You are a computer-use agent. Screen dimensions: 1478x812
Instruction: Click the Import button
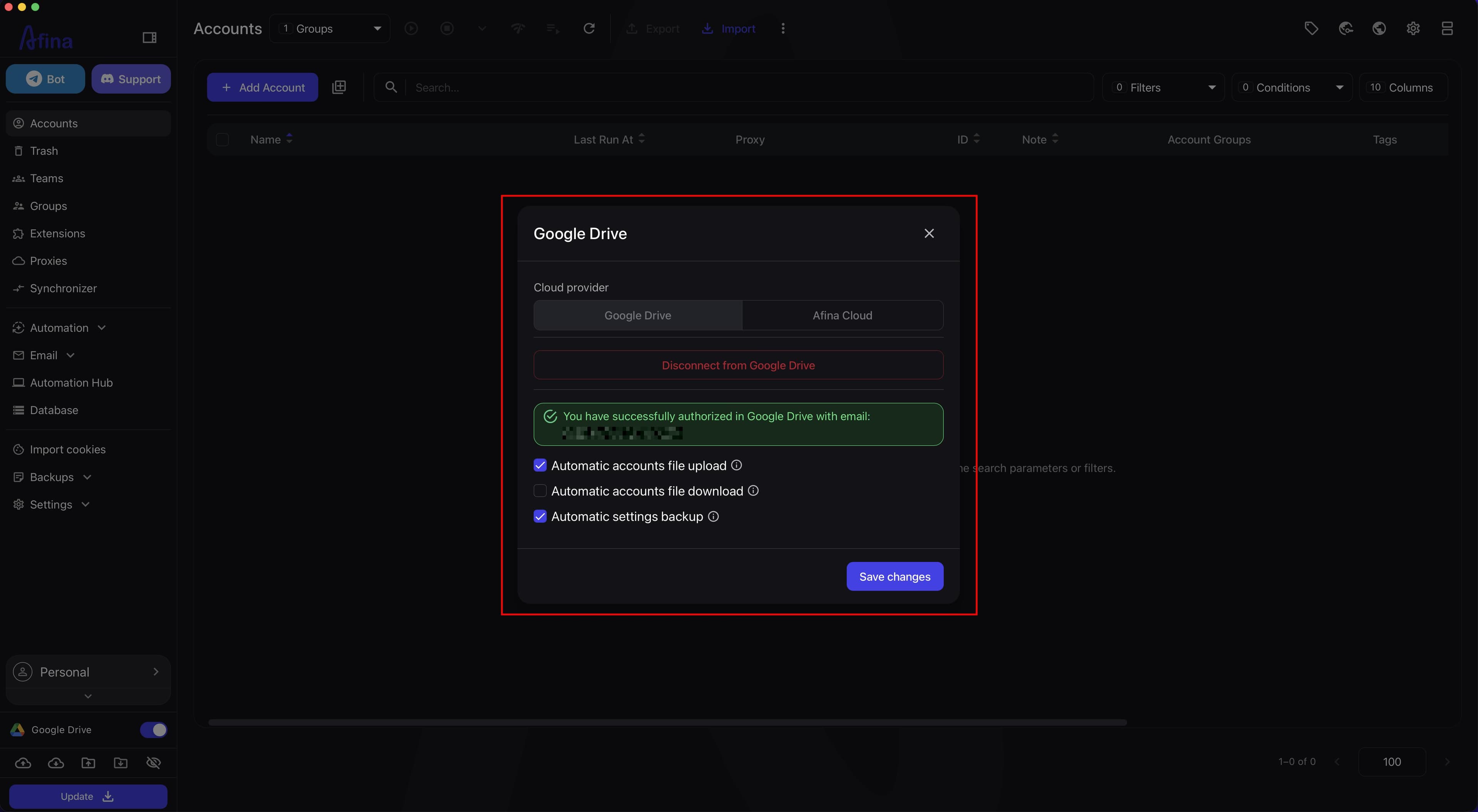(729, 28)
